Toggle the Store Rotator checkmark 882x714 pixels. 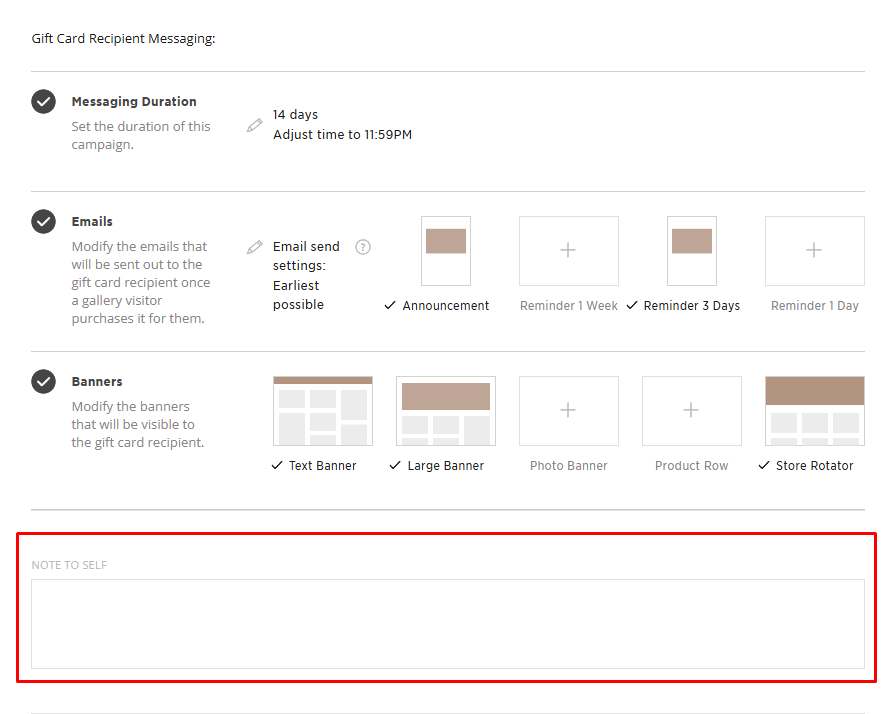[764, 466]
